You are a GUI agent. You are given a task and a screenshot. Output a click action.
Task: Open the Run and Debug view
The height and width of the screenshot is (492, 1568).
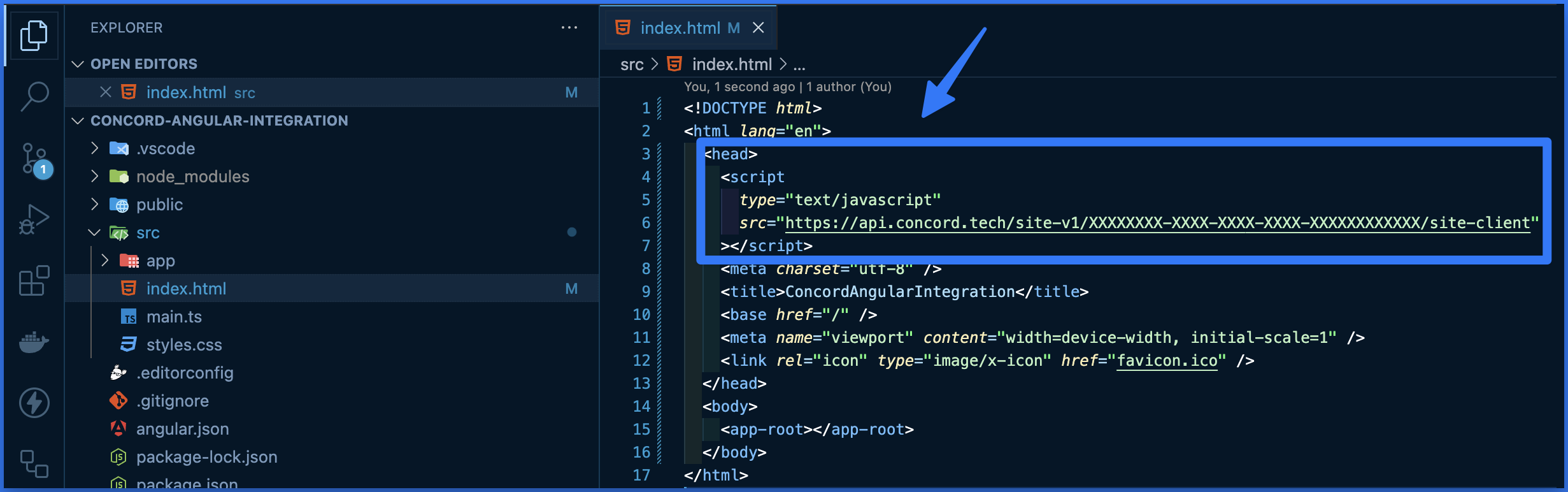(34, 219)
